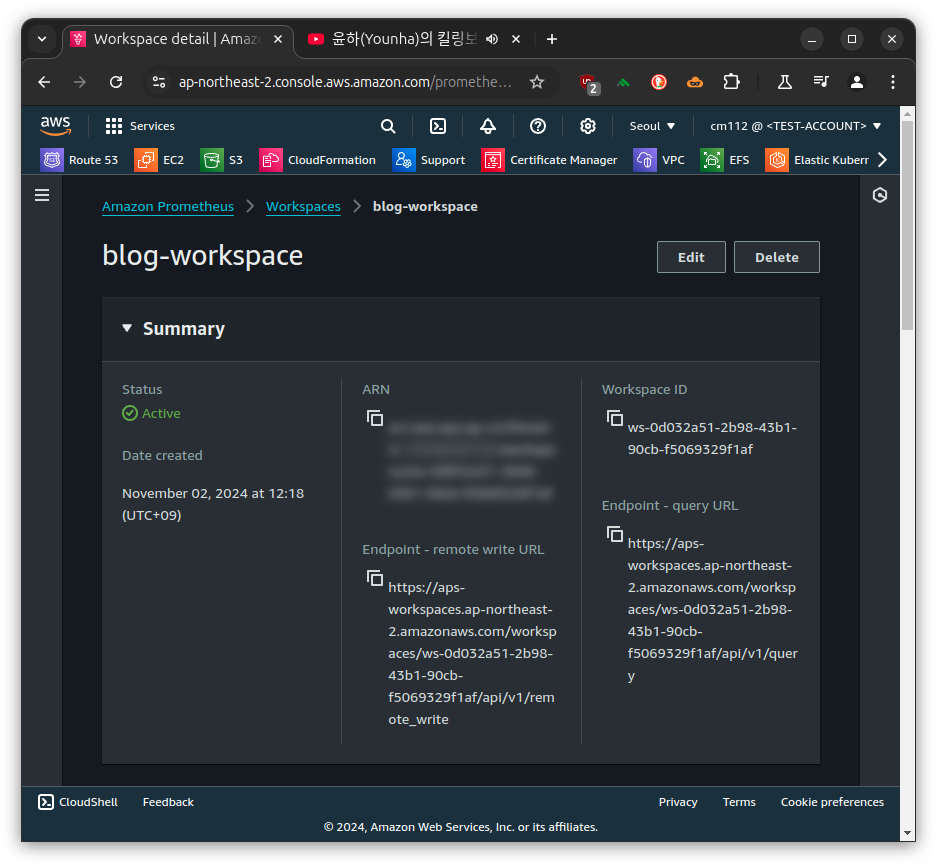
Task: Select the date created value
Action: 213,504
